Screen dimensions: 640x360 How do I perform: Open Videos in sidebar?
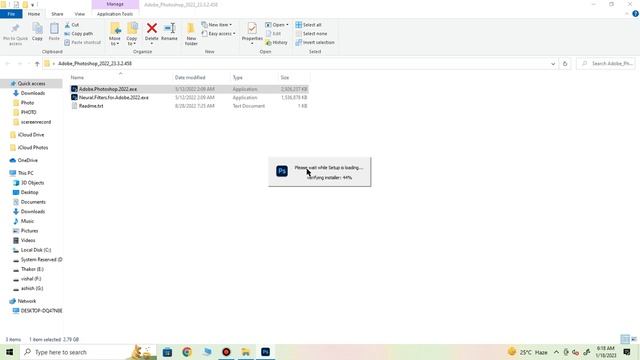pyautogui.click(x=28, y=240)
